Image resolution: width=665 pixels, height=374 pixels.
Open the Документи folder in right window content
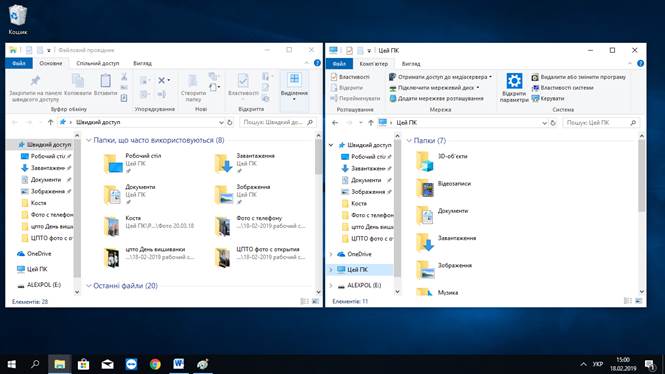click(442, 215)
